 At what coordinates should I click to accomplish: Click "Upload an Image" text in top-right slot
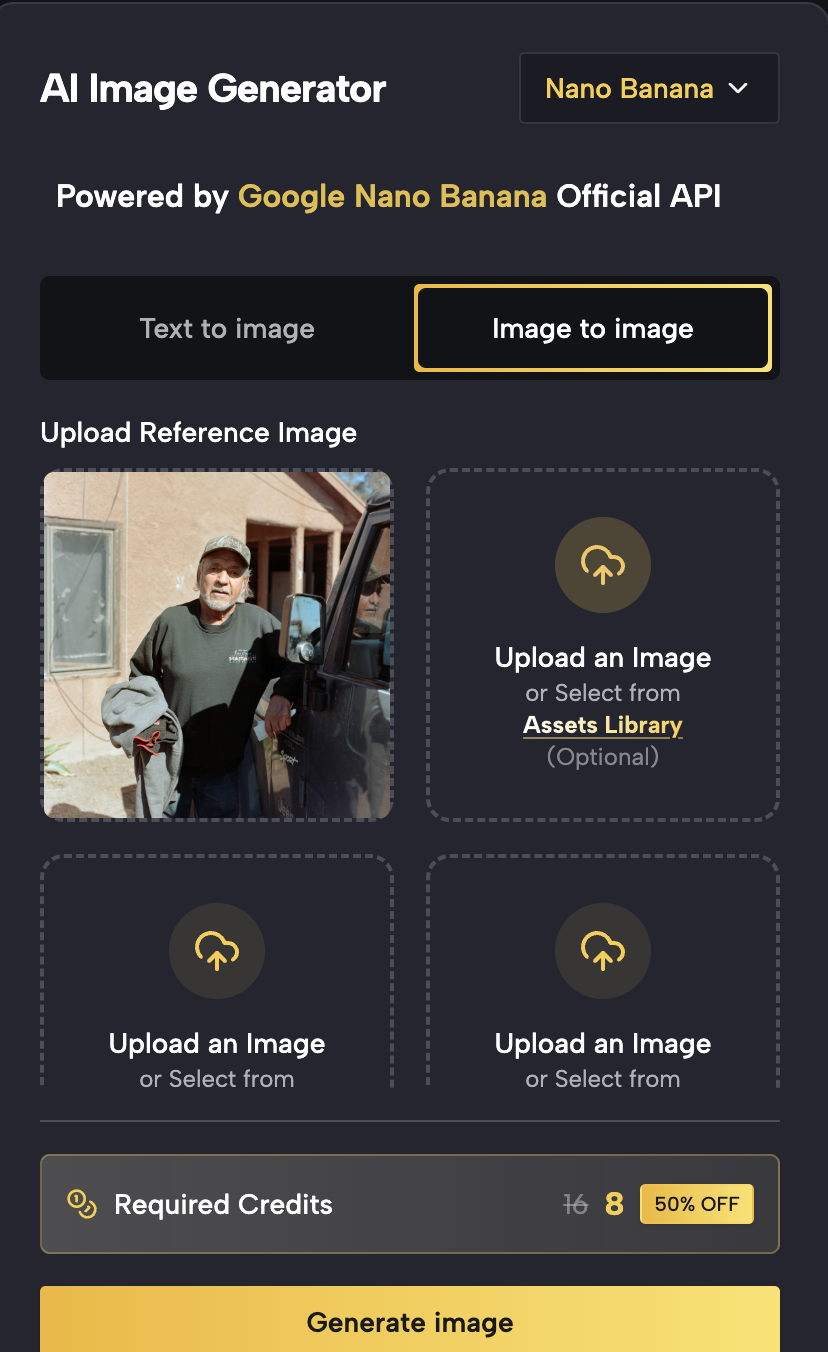(x=603, y=658)
